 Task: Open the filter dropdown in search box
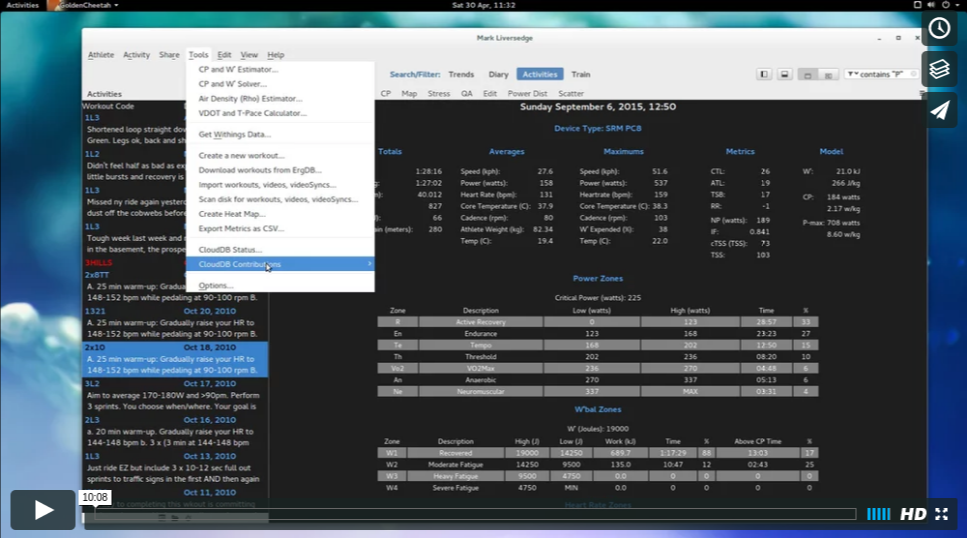click(853, 74)
